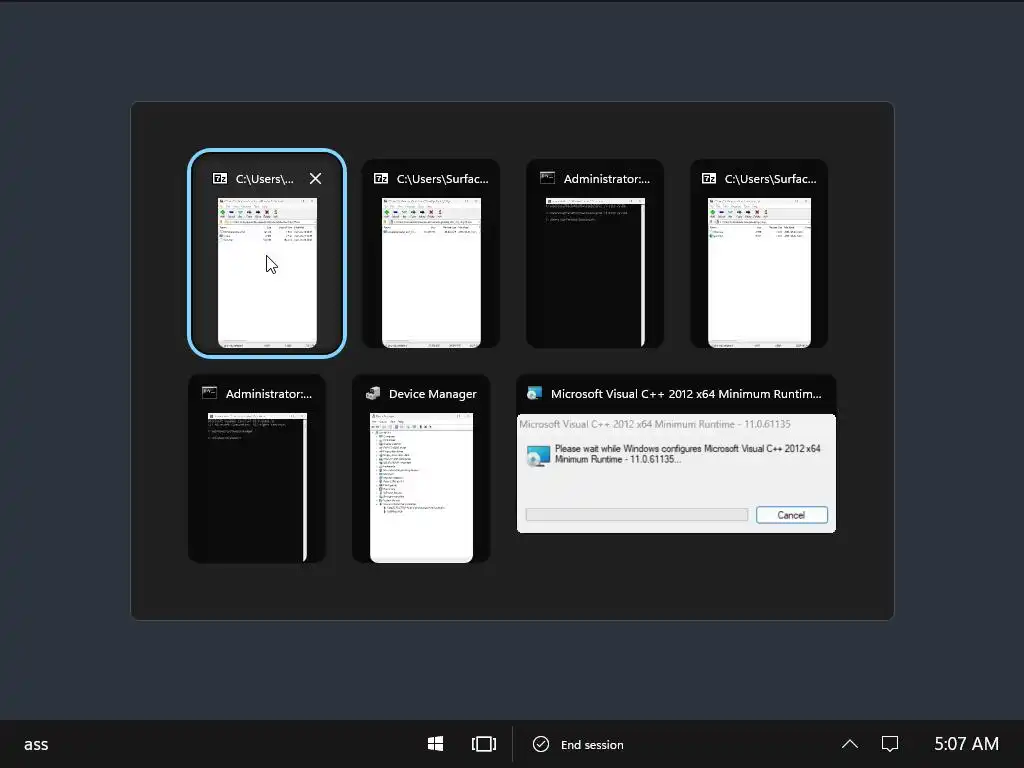Select the "Device Manager" title text

tap(432, 394)
